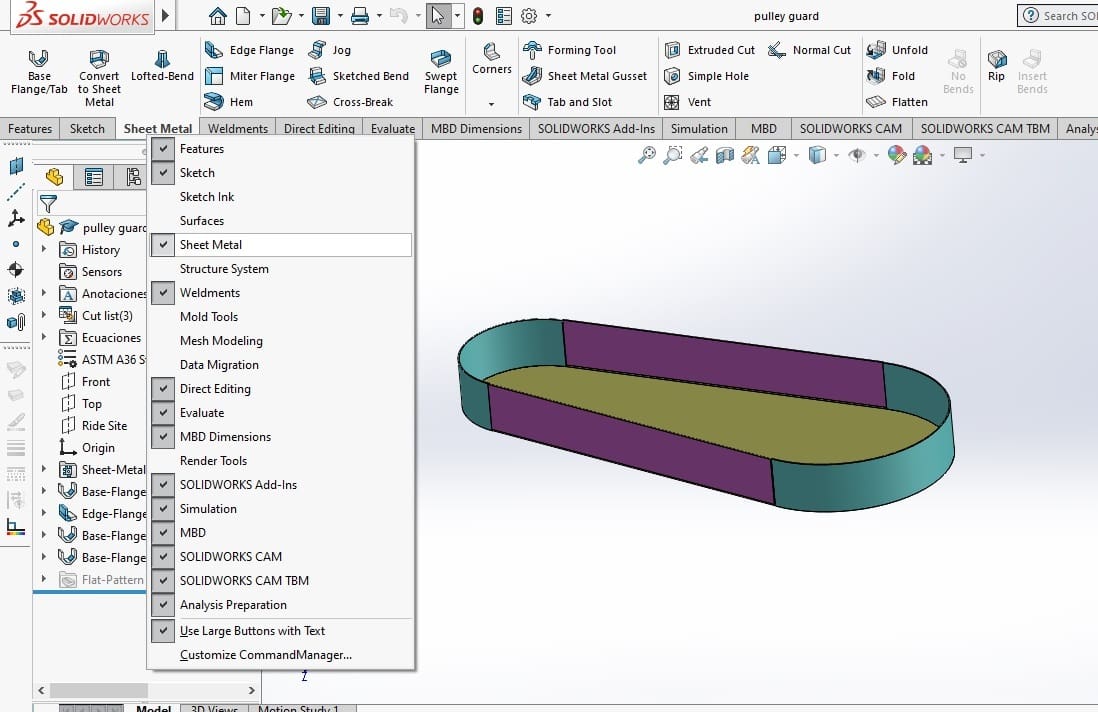Open the Options gear icon
This screenshot has height=712, width=1098.
pos(529,15)
